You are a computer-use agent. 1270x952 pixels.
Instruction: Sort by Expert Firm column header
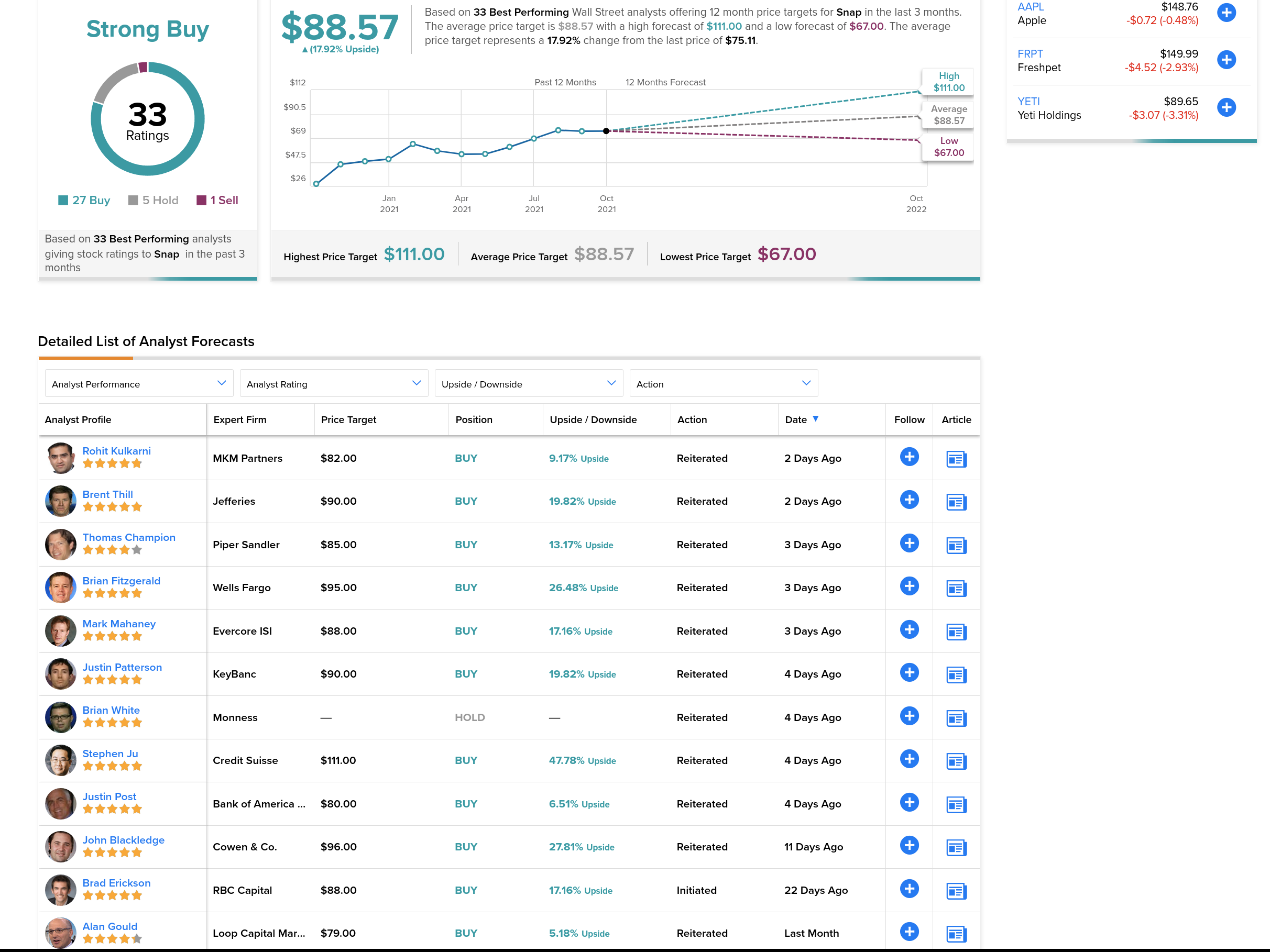pos(239,419)
